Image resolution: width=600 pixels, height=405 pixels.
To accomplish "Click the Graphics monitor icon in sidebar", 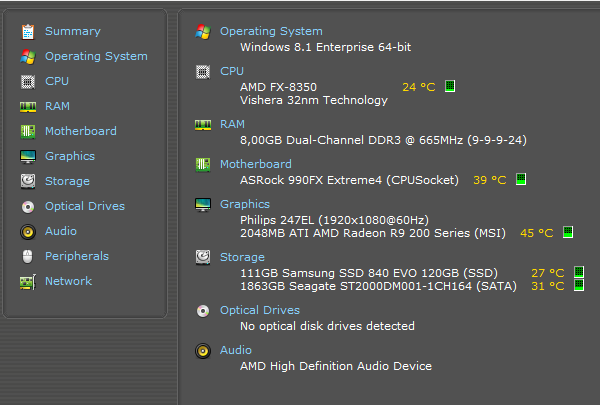I will (27, 156).
